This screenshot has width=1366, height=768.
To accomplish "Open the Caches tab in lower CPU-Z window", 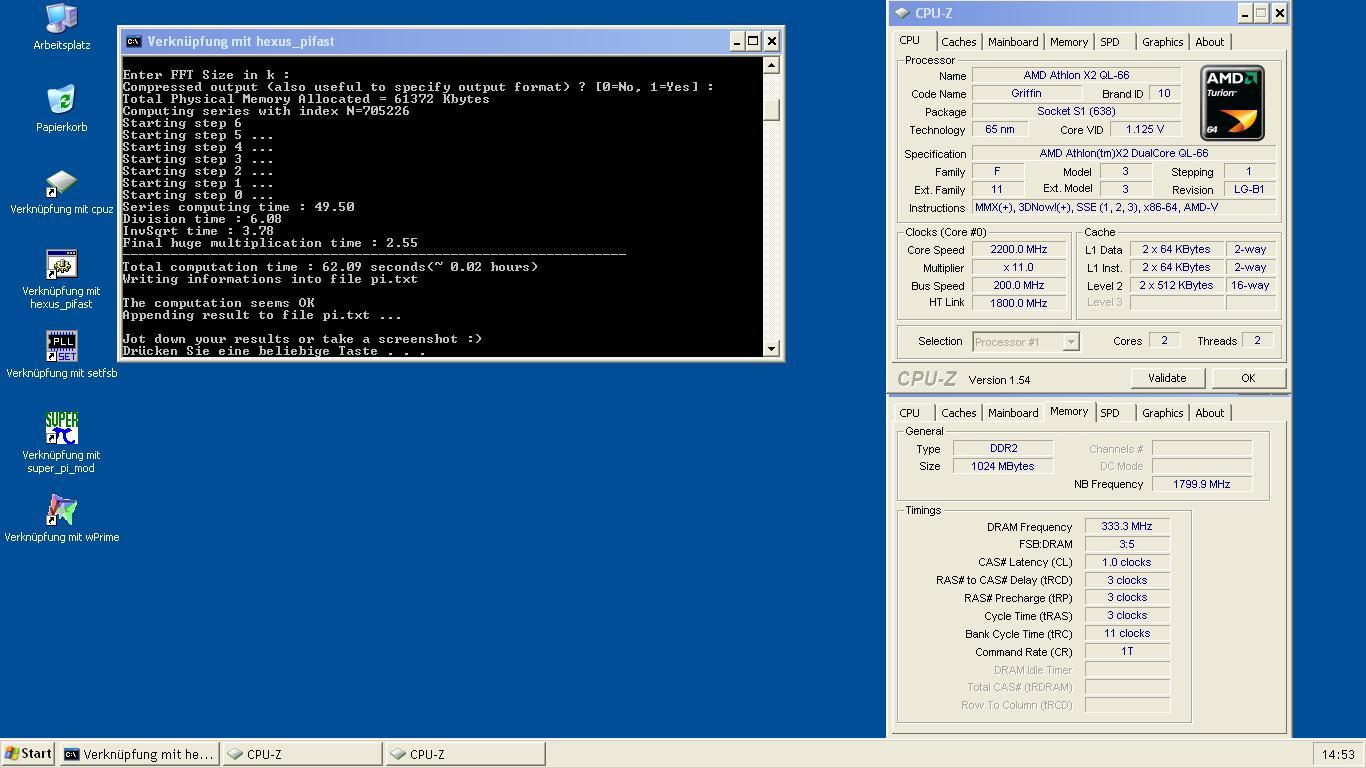I will 958,413.
